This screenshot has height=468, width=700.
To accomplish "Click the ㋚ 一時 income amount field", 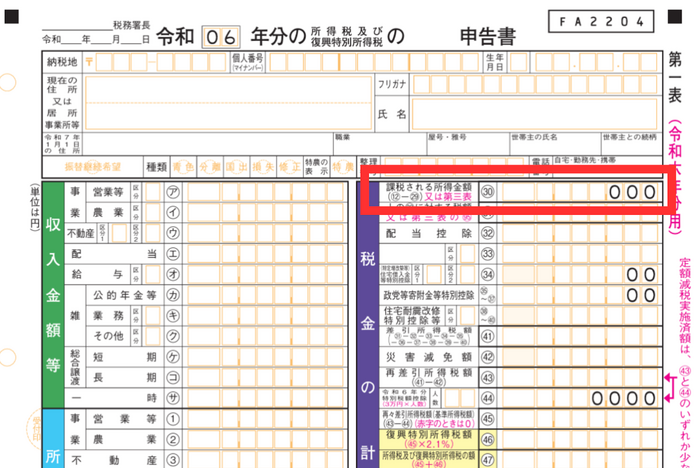I will tap(265, 398).
